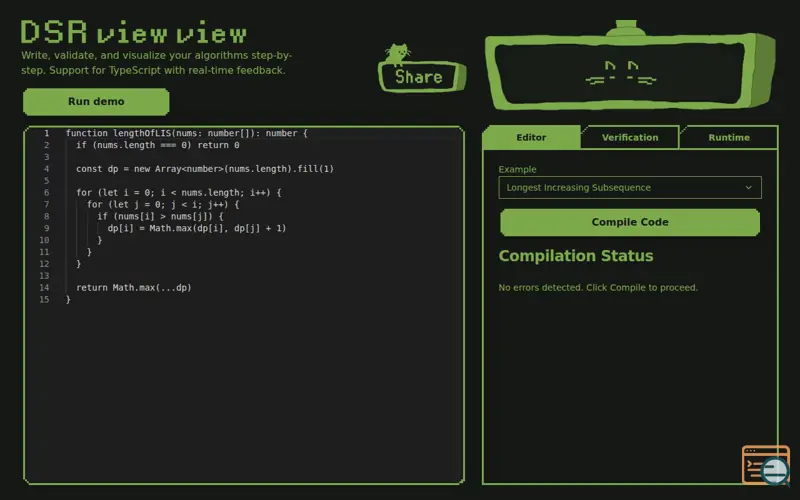The image size is (800, 500).
Task: Click line 6 outer for loop with i
Action: pyautogui.click(x=179, y=192)
